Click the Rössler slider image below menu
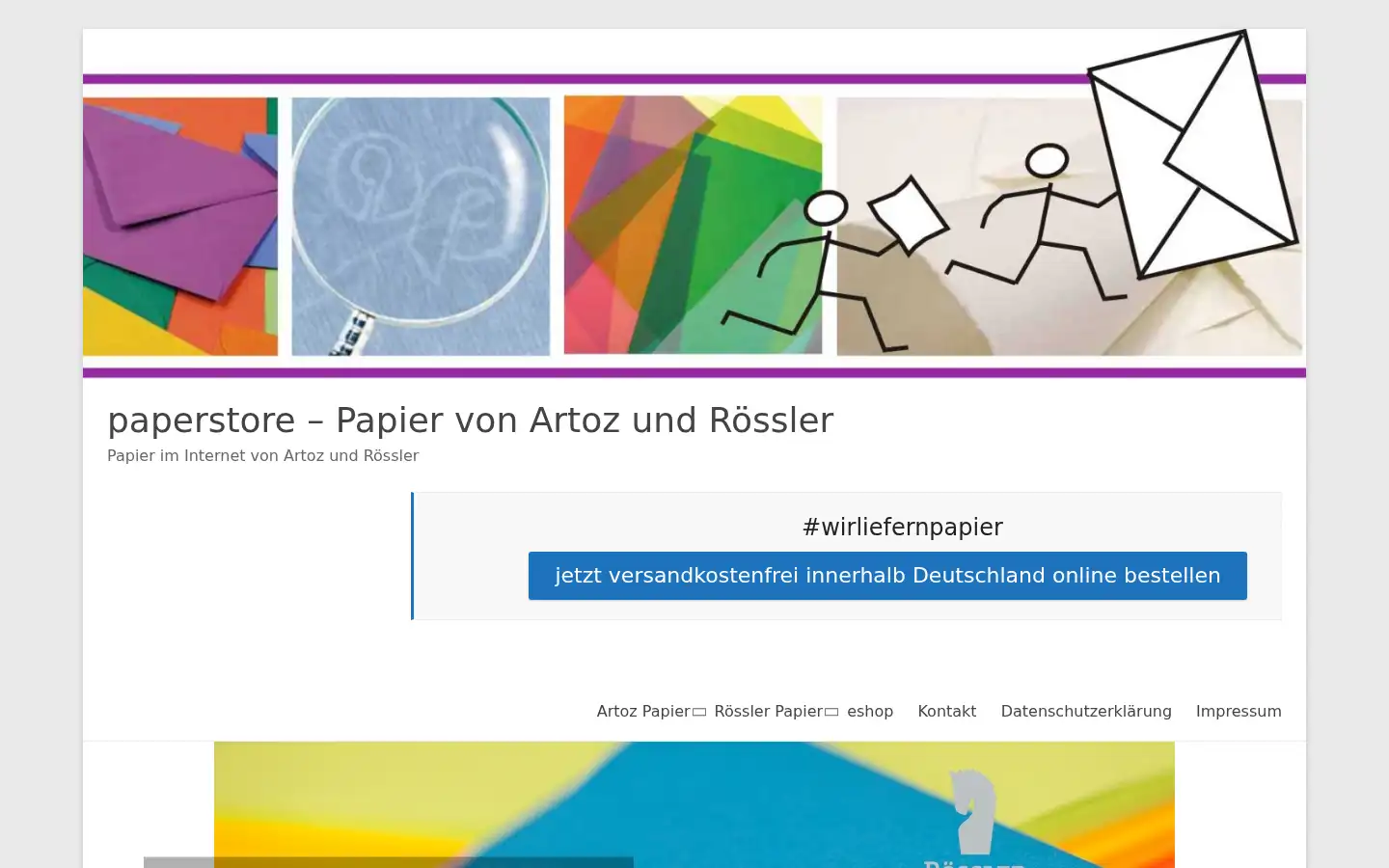The image size is (1389, 868). (694, 804)
